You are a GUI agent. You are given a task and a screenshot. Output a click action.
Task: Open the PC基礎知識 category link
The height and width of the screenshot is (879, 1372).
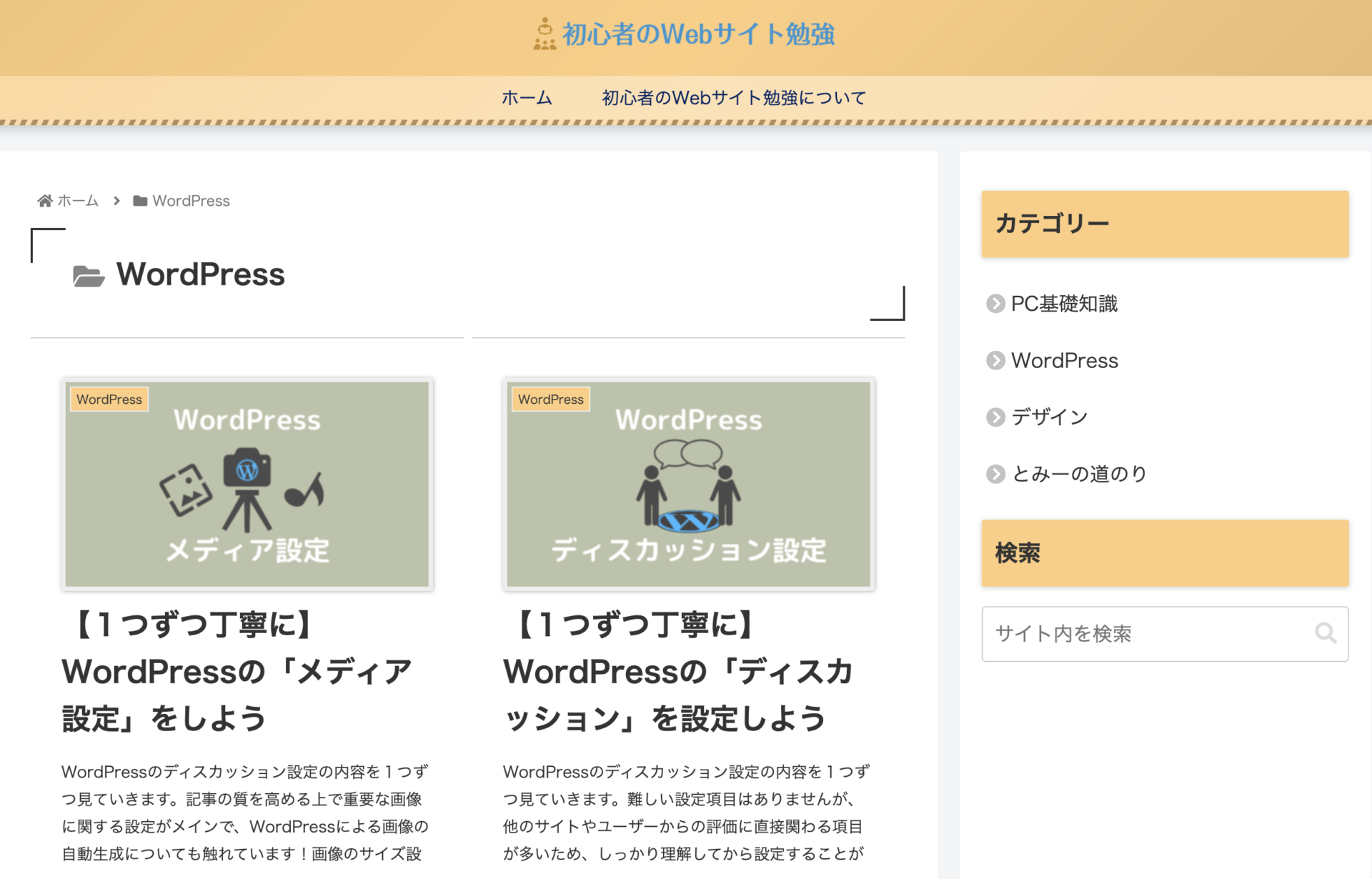pos(1063,304)
